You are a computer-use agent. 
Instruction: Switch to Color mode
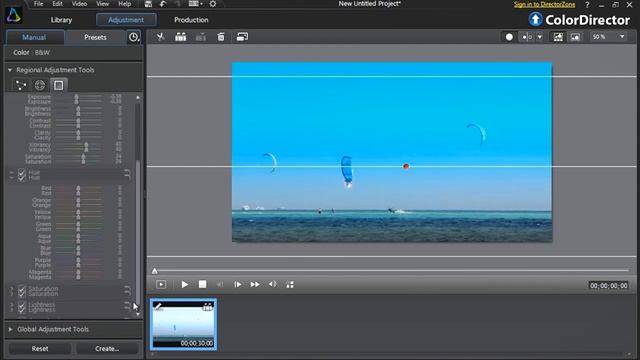(21, 53)
